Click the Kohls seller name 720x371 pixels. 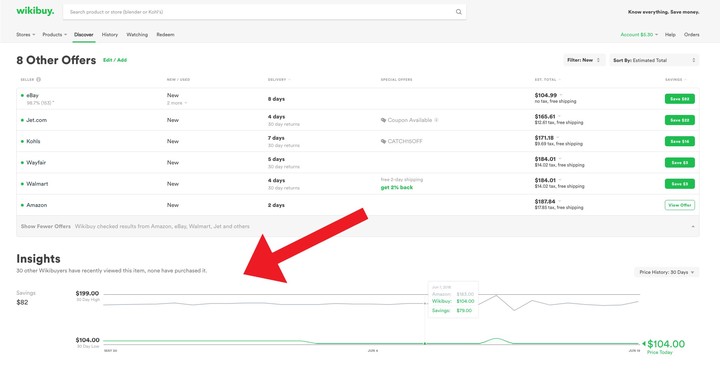33,141
